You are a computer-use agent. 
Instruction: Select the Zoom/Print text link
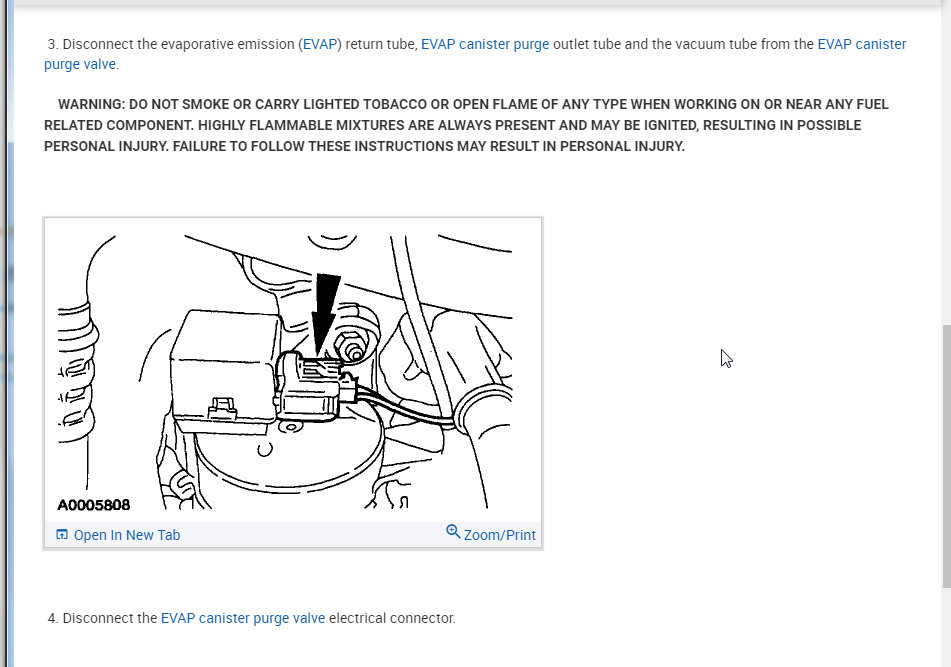pos(499,535)
